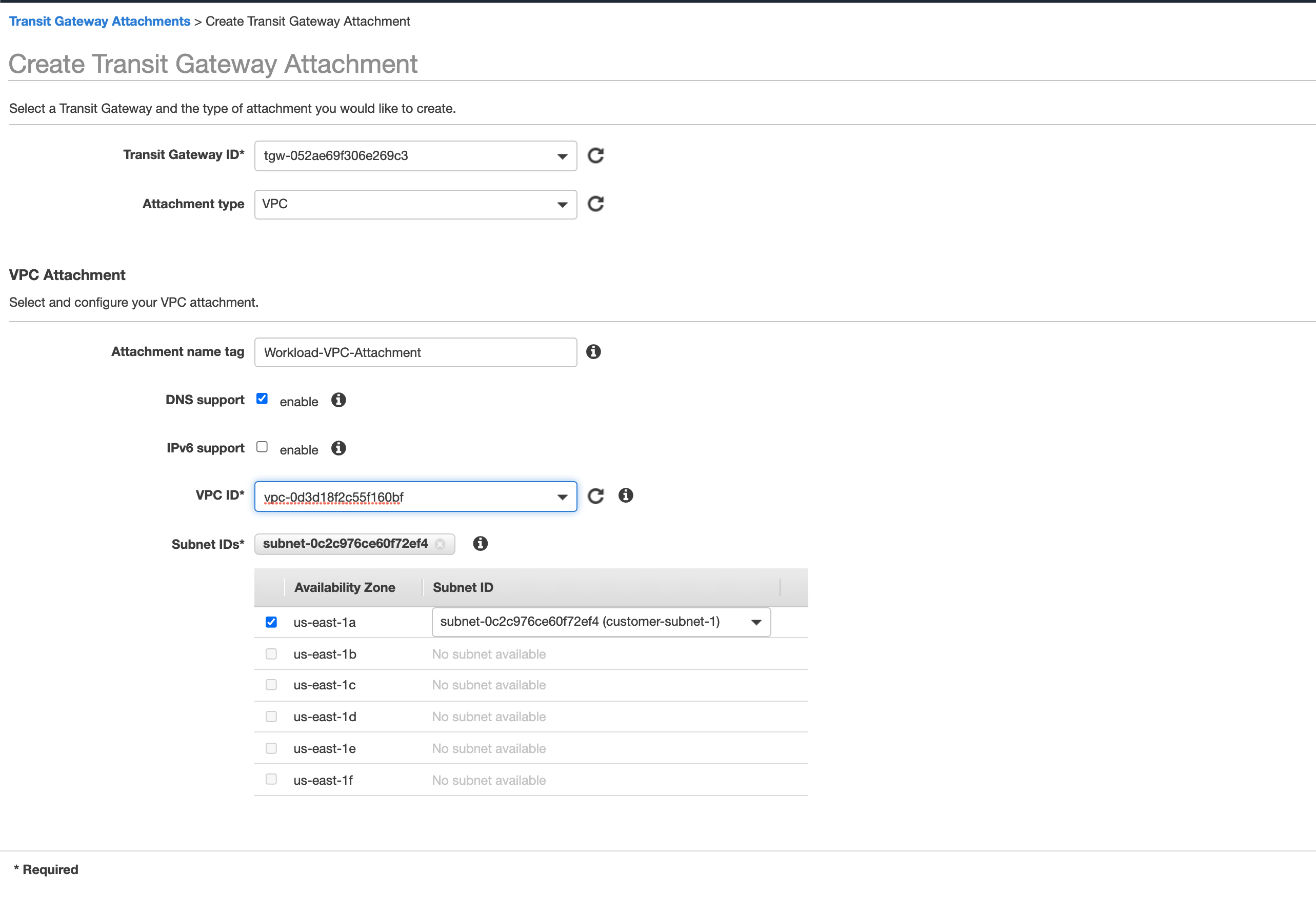The image size is (1316, 913).
Task: Remove subnet-0c2c976ce60f72ef4 tag chip
Action: point(441,545)
